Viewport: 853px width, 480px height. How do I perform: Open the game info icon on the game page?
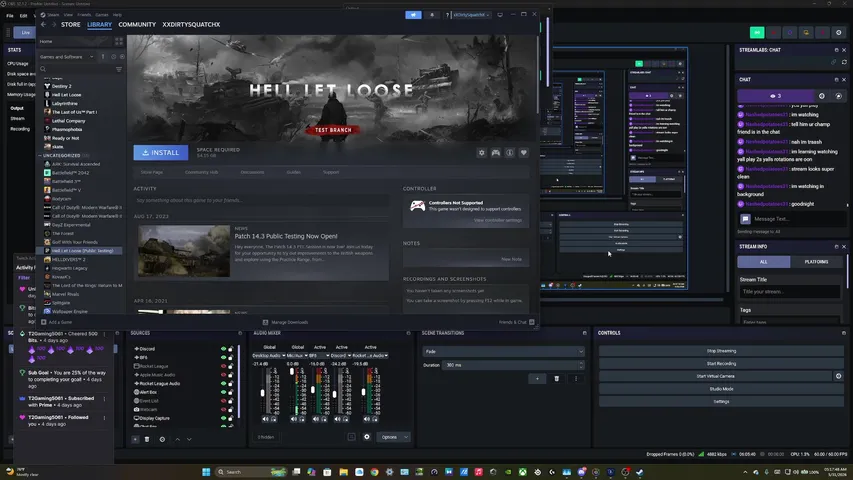coord(510,153)
